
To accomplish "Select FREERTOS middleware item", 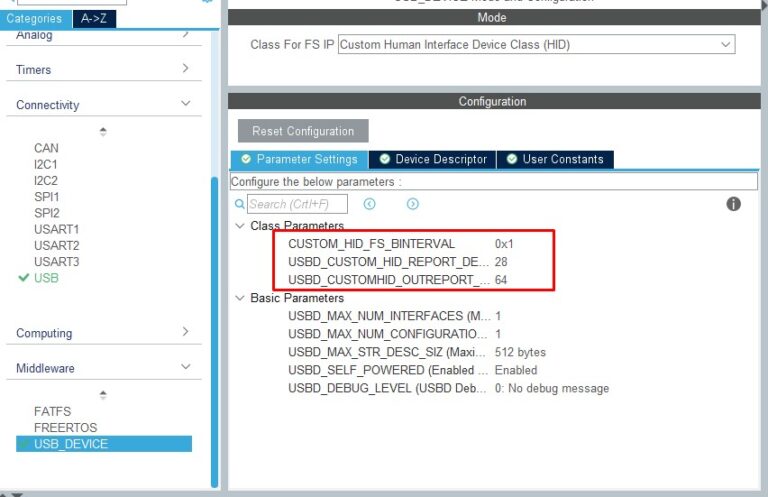I will [65, 427].
